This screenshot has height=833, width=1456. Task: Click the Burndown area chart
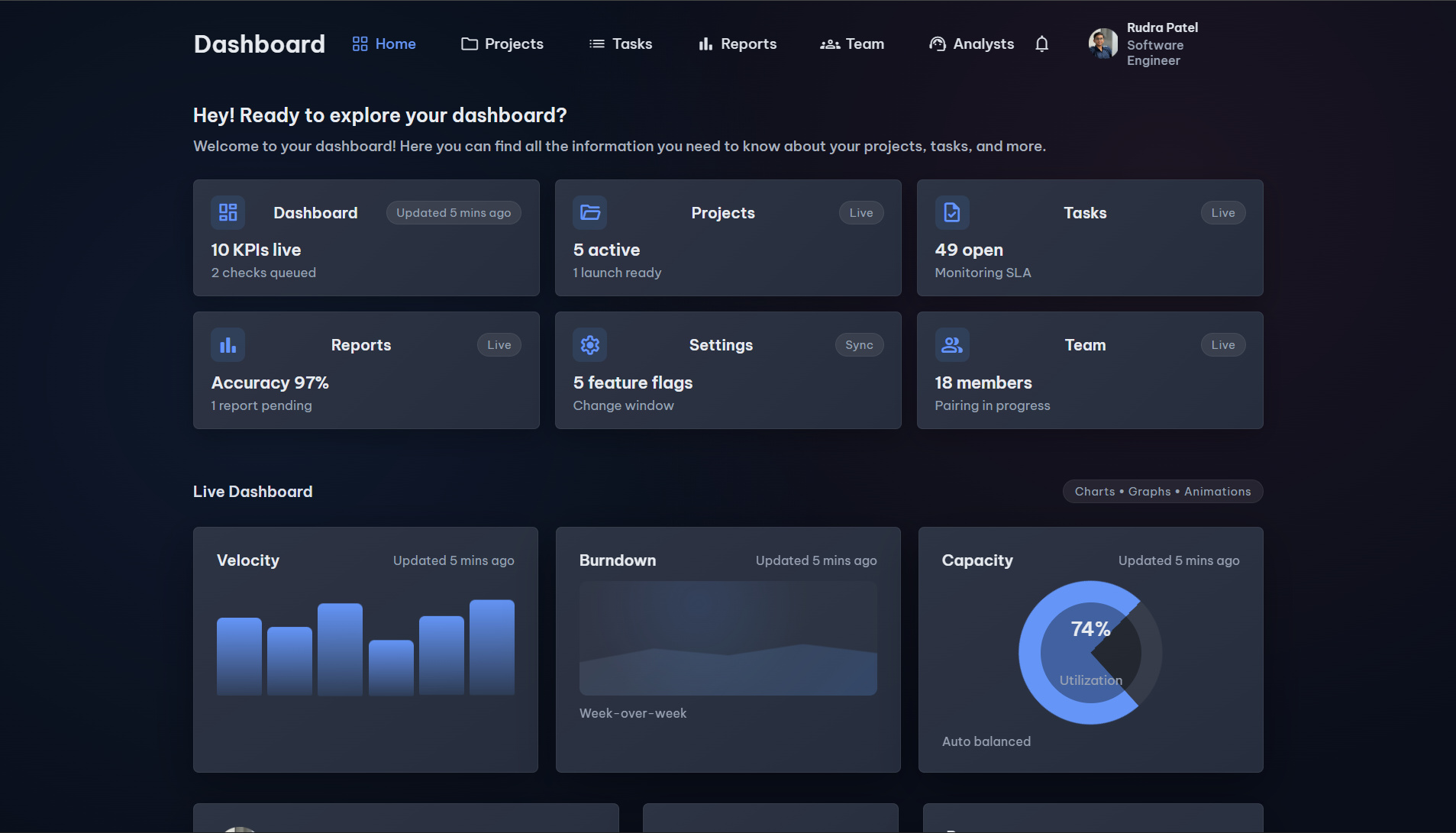coord(728,638)
